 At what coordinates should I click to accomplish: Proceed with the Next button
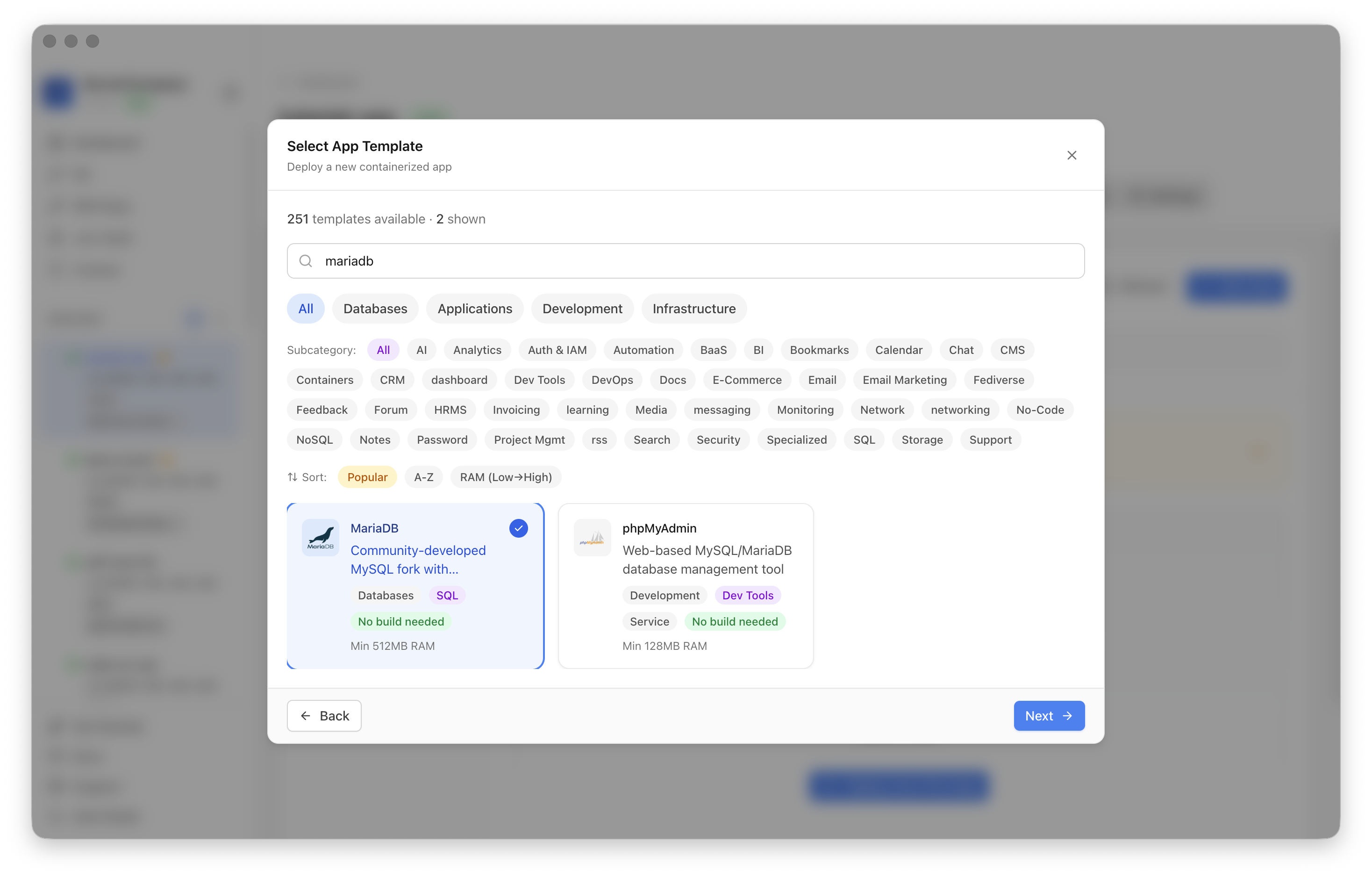(1049, 715)
